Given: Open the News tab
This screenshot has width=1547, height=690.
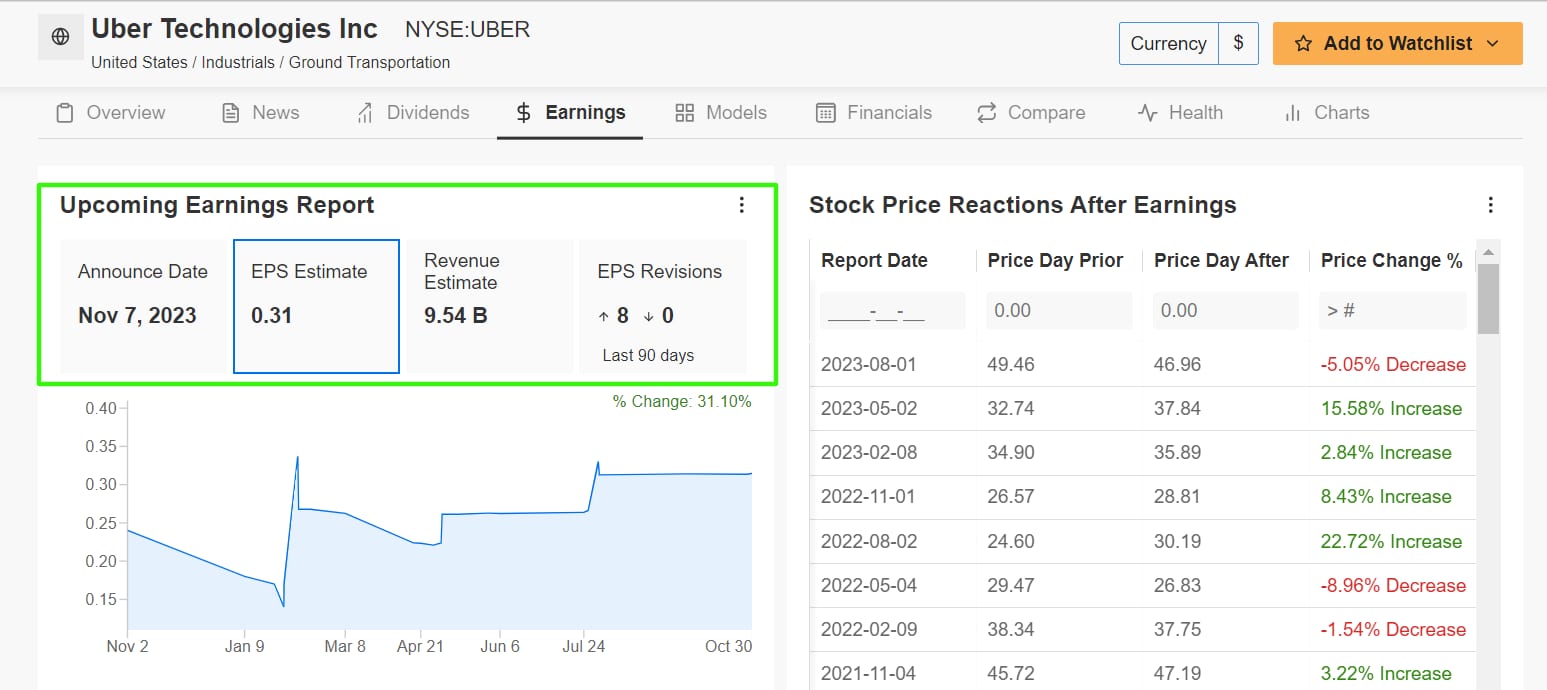Looking at the screenshot, I should 260,113.
